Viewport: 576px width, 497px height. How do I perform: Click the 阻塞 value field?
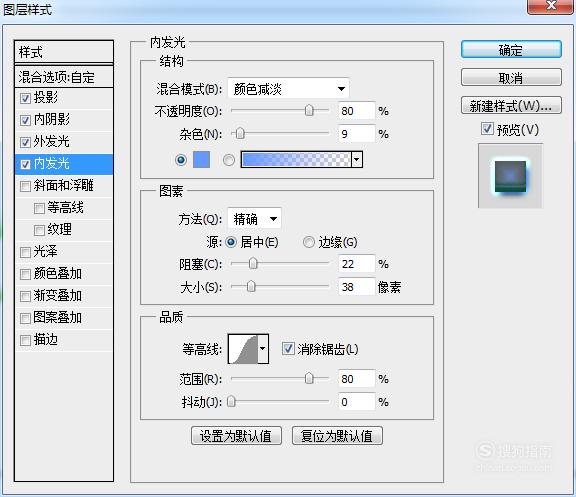click(356, 264)
